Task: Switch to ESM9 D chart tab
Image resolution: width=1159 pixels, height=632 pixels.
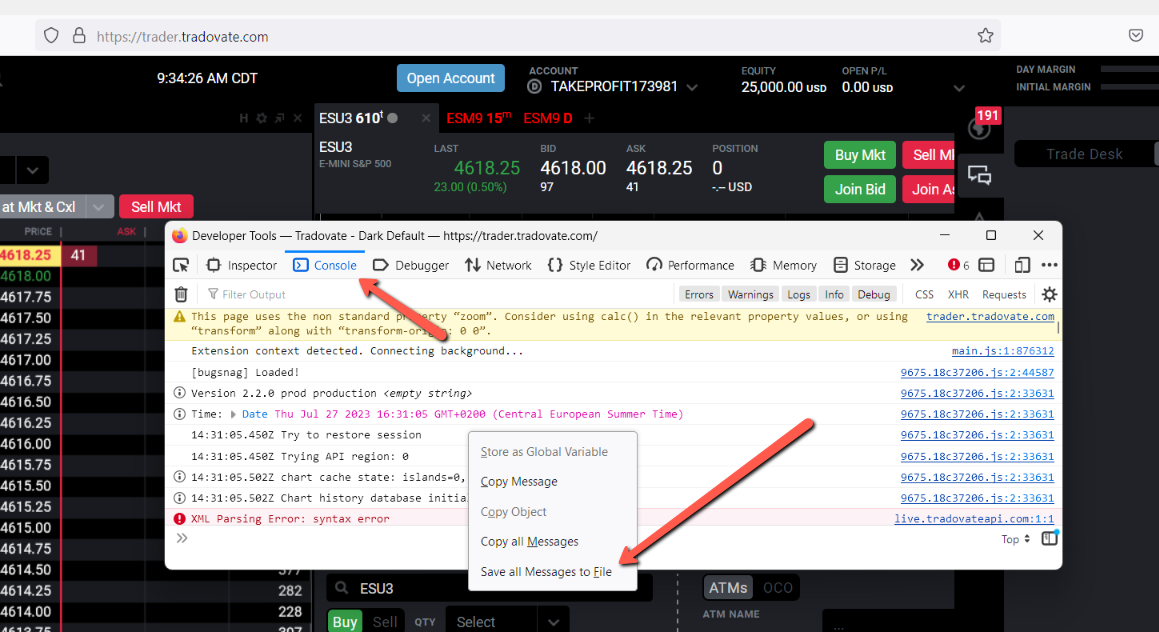Action: [548, 118]
